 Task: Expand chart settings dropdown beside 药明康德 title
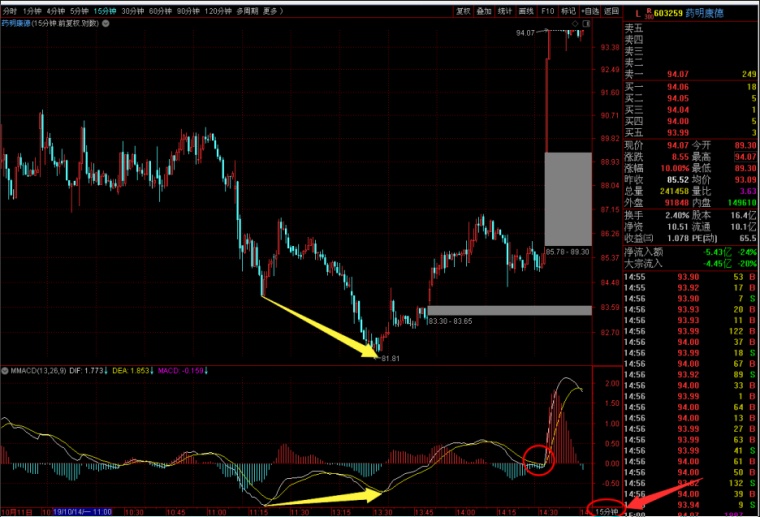[106, 23]
